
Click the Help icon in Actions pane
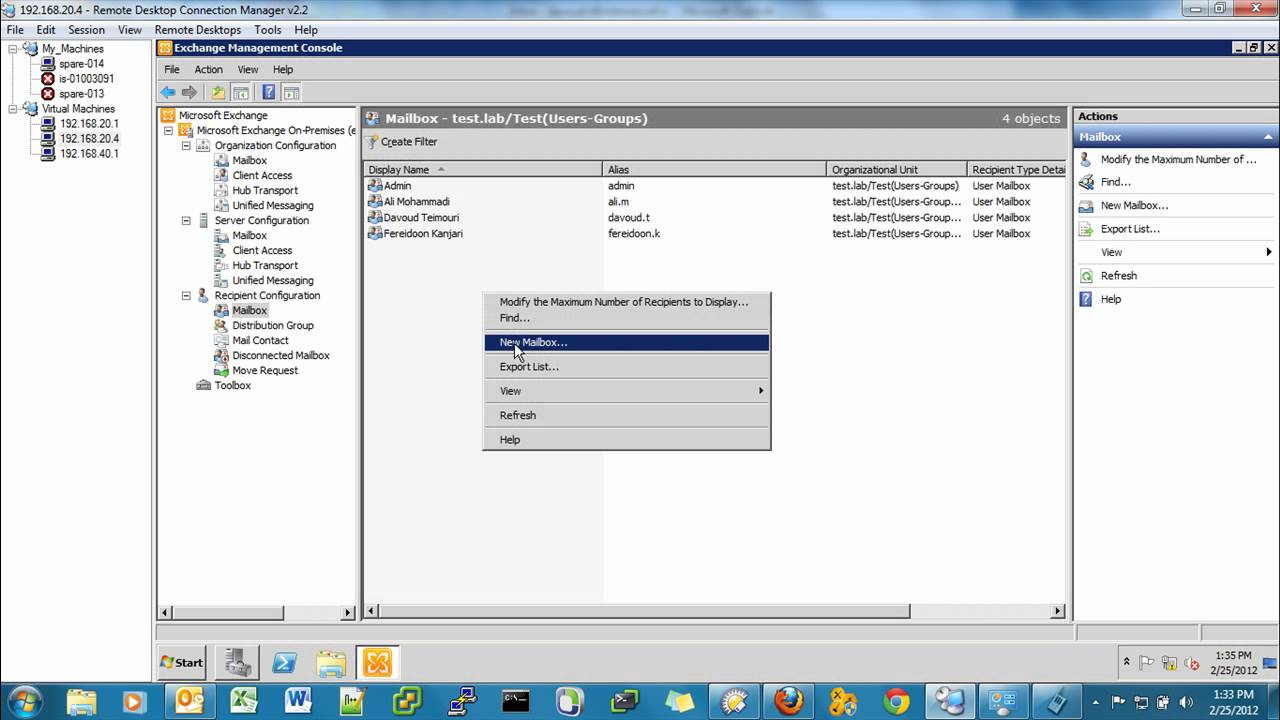point(1086,298)
